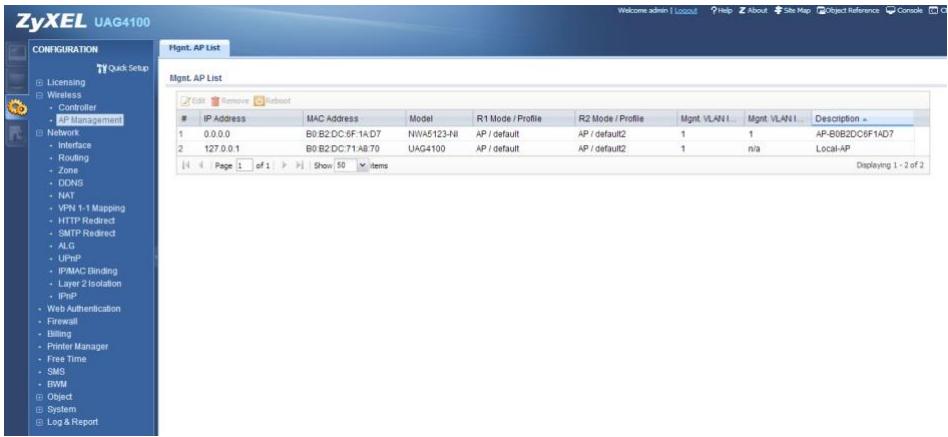Viewport: 948px width, 437px height.
Task: Open the Configuration gears icon in sidebar
Action: point(16,107)
